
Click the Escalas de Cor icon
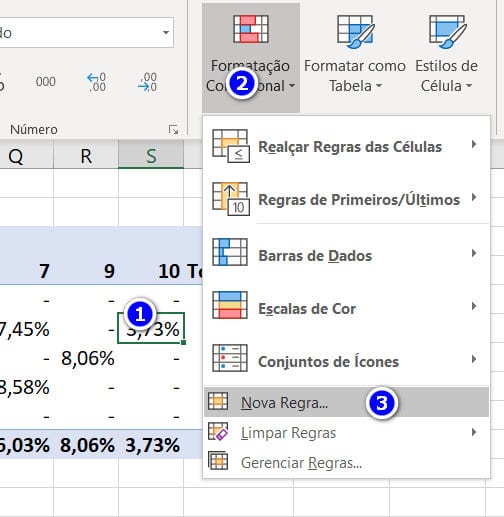[230, 305]
